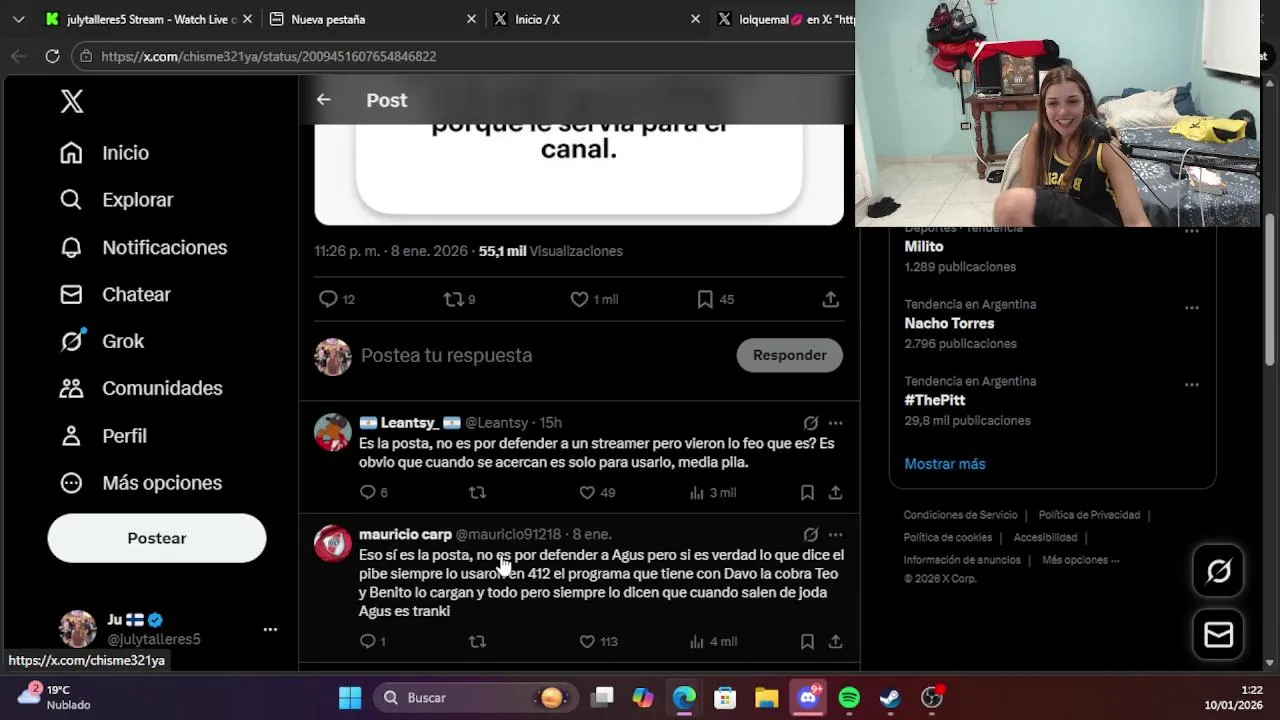Share the mauricio carp reply
This screenshot has width=1280, height=720.
(835, 641)
